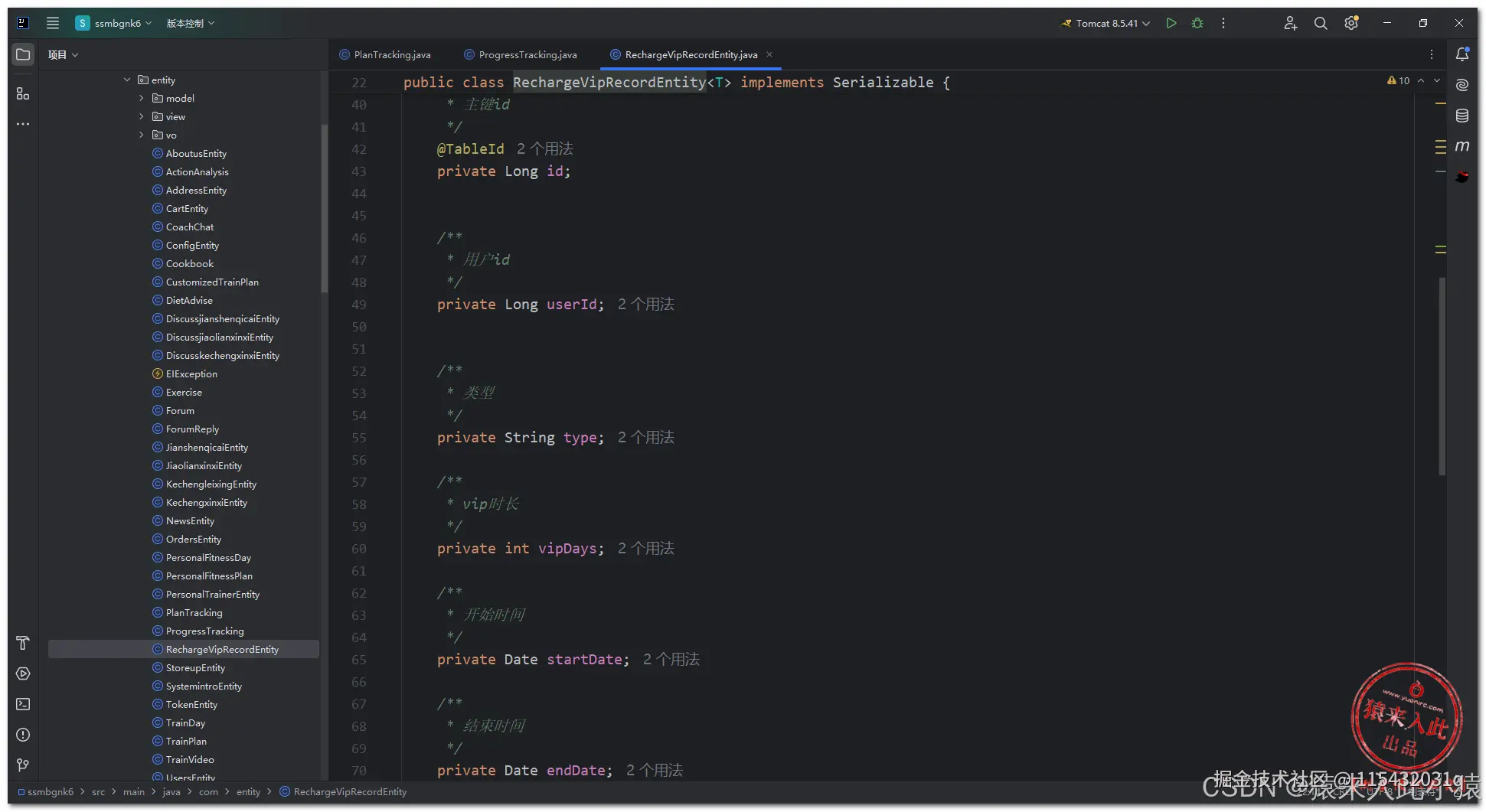The image size is (1486, 812).
Task: Expand the model folder
Action: tap(142, 98)
